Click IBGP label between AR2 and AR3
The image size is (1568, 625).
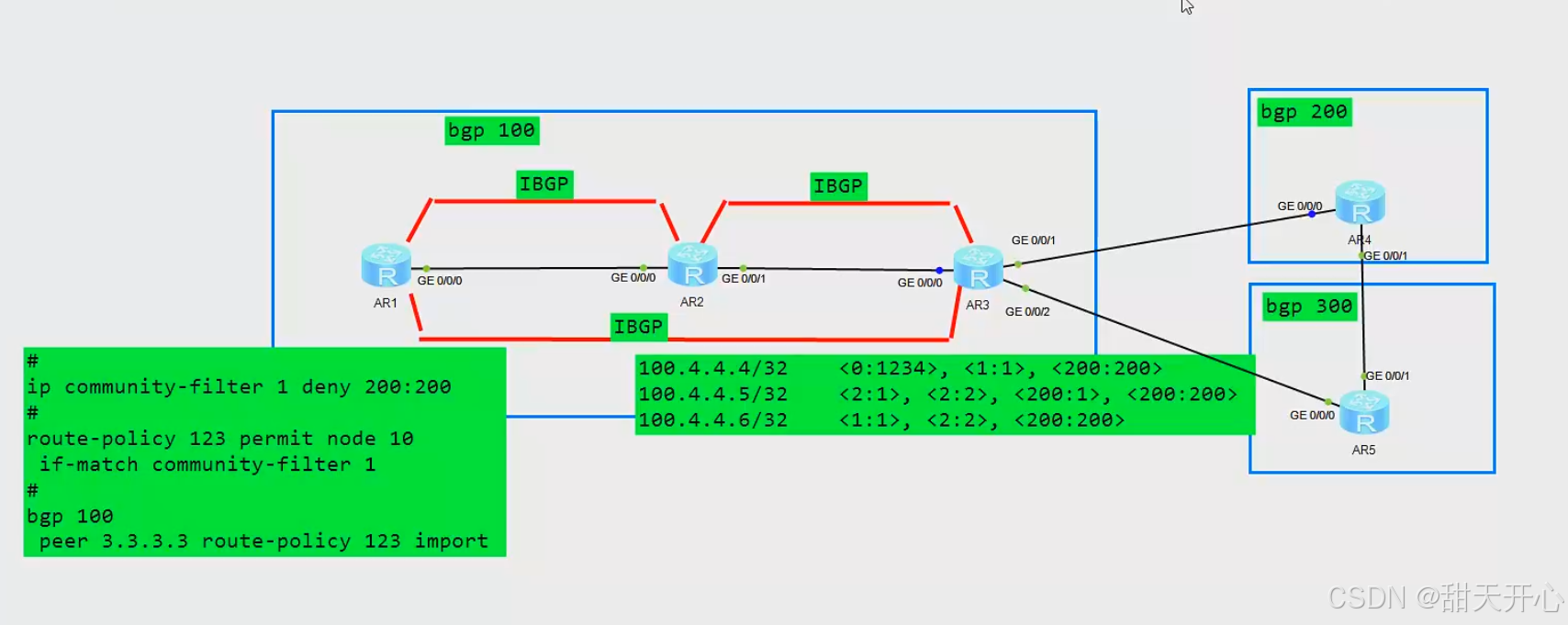(x=839, y=186)
